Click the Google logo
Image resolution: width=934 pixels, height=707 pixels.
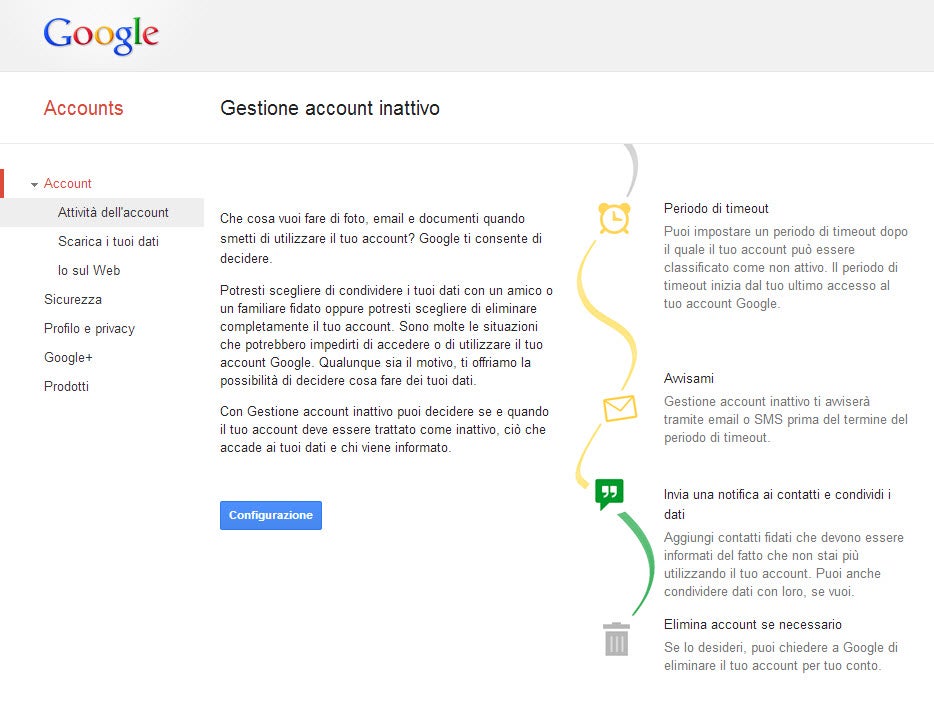pyautogui.click(x=101, y=36)
